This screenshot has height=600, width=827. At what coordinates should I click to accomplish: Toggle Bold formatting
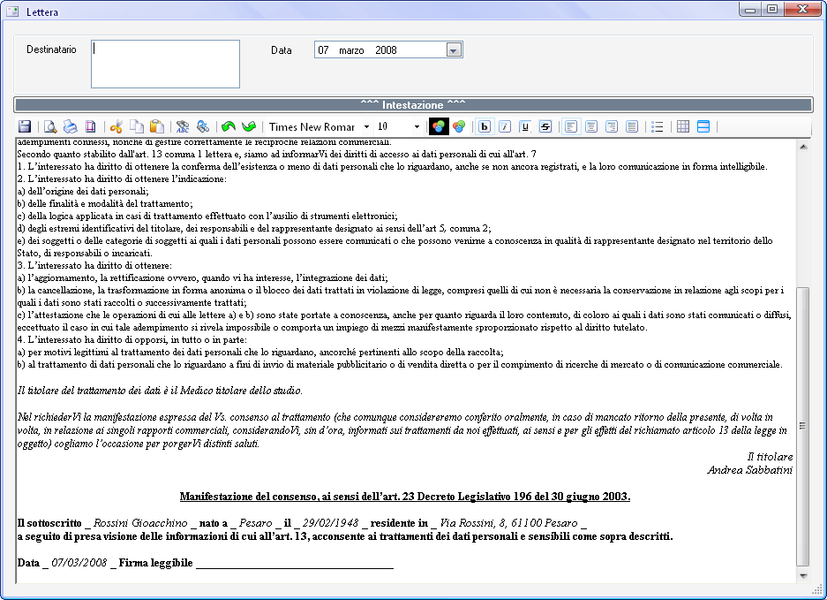(x=485, y=127)
